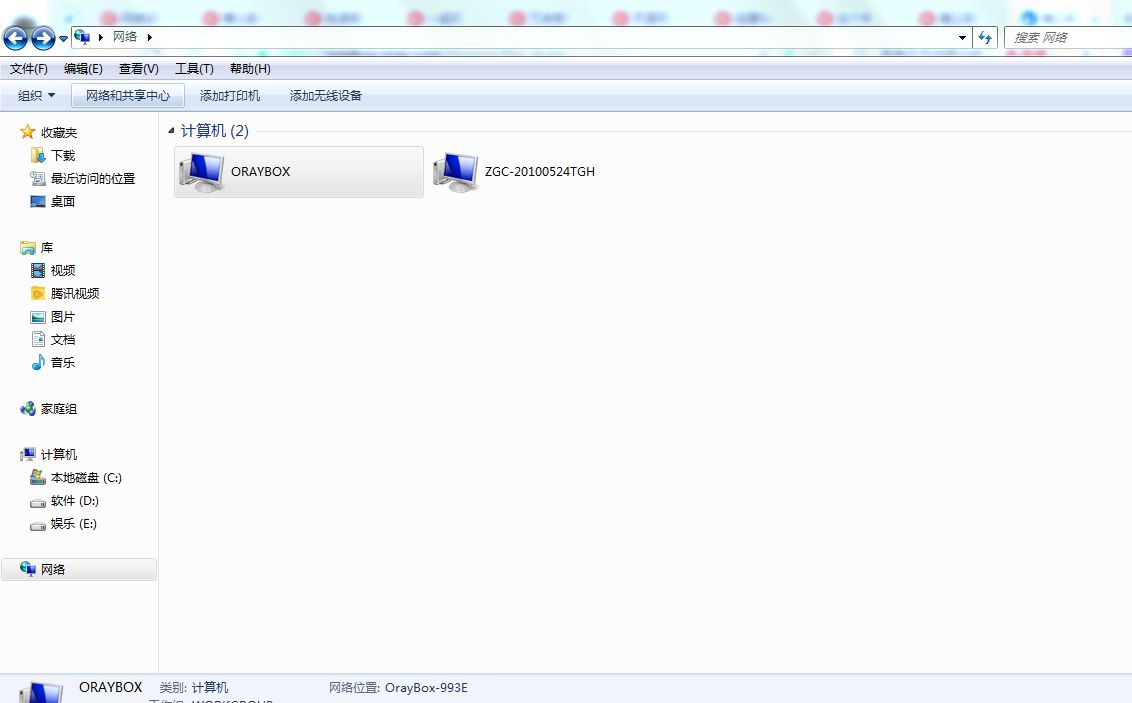Expand the arrow after 网络 in address bar
1132x703 pixels.
(x=149, y=37)
